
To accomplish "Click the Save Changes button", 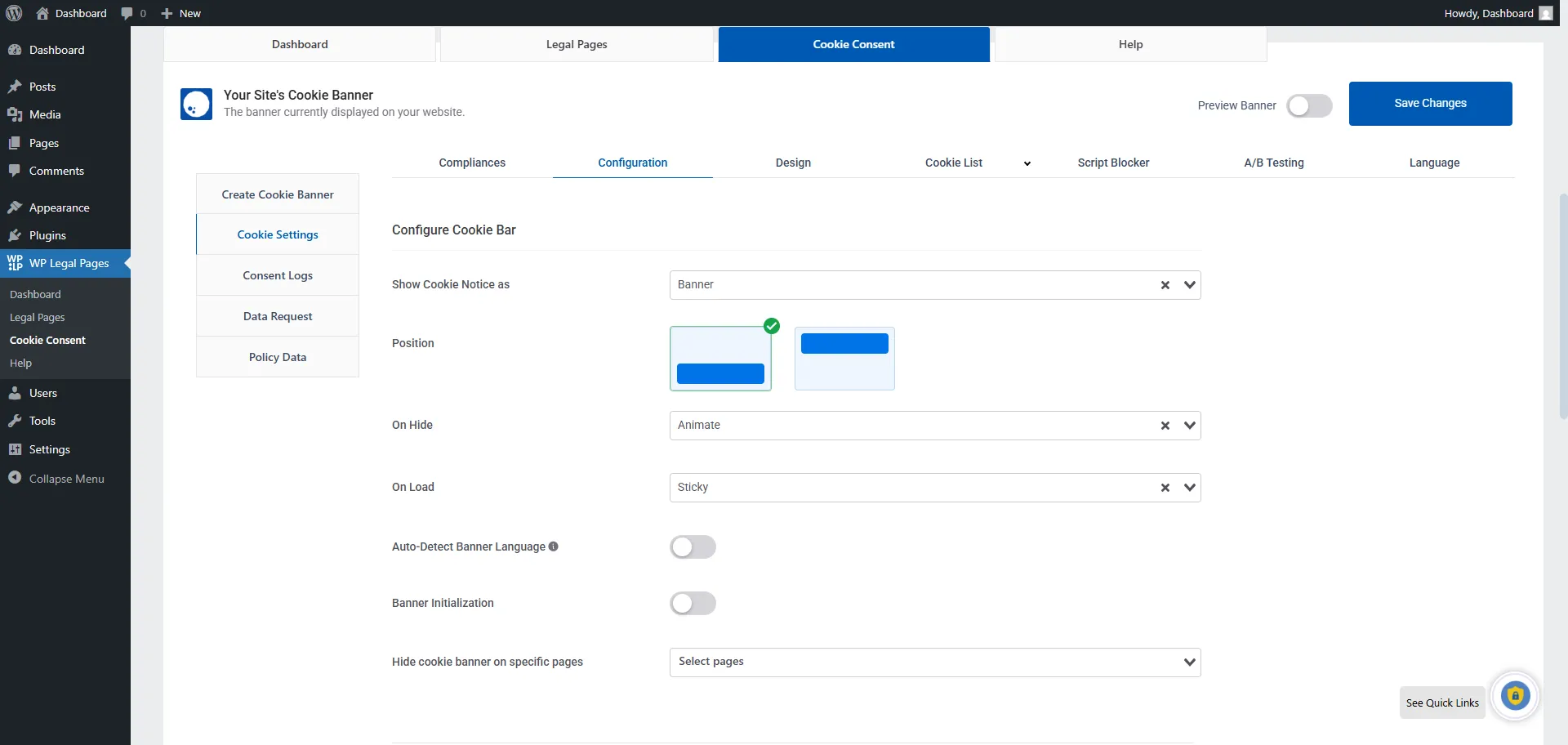I will point(1430,103).
